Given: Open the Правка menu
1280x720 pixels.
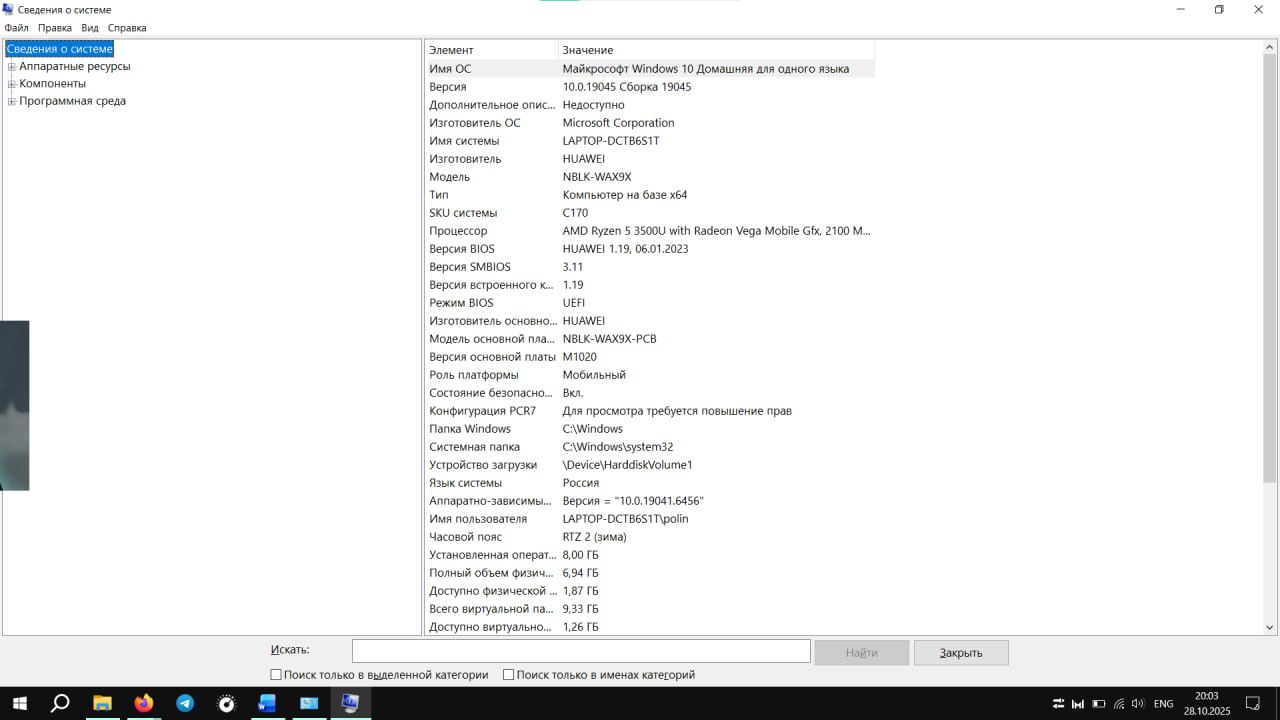Looking at the screenshot, I should (x=55, y=28).
